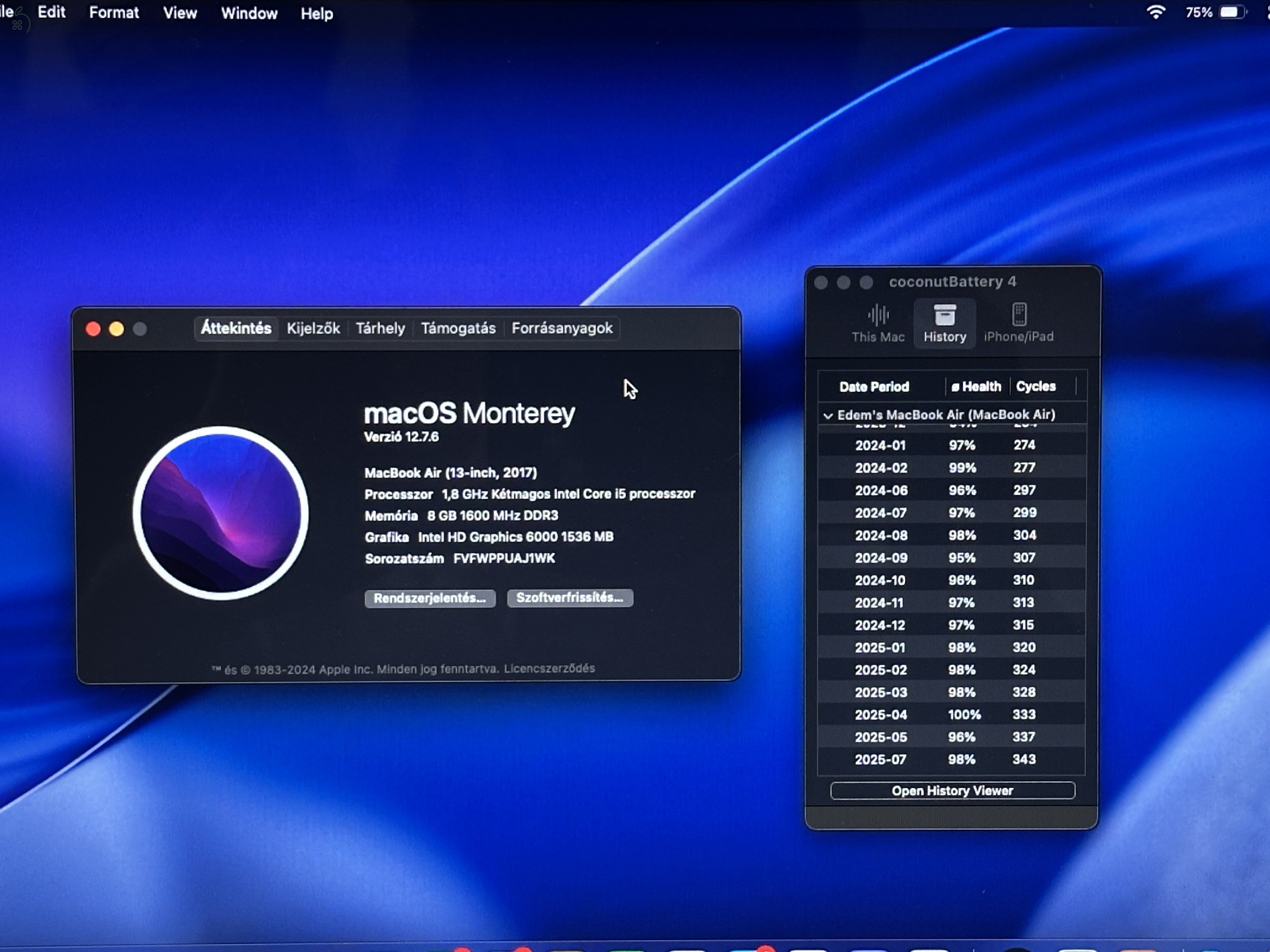Image resolution: width=1270 pixels, height=952 pixels.
Task: Switch to the Kijelzők tab
Action: point(314,328)
